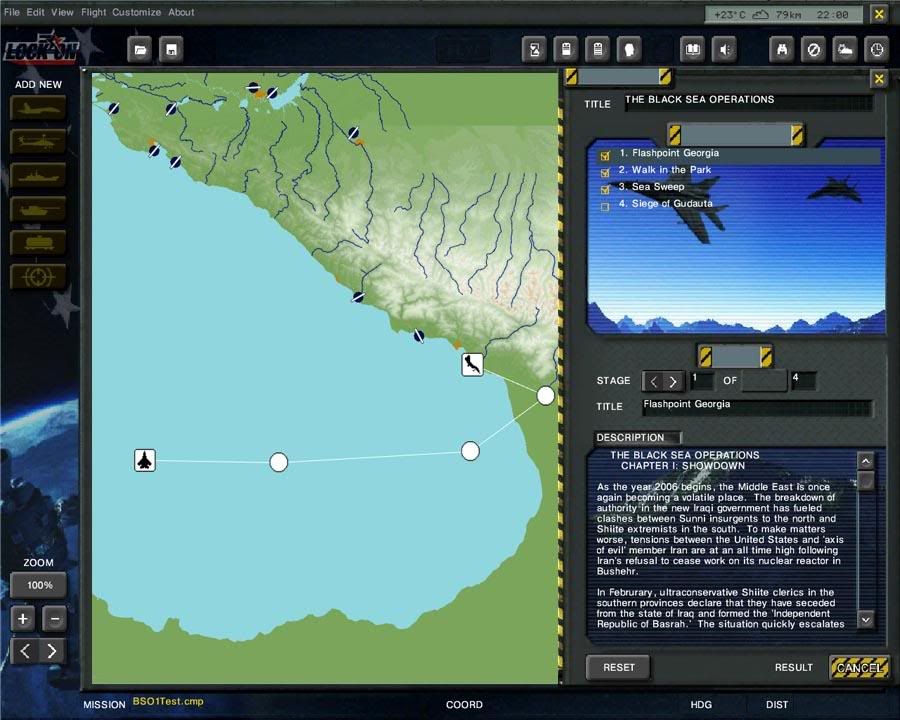Toggle the Flashpoint Georgia checkbox
900x720 pixels.
[604, 155]
